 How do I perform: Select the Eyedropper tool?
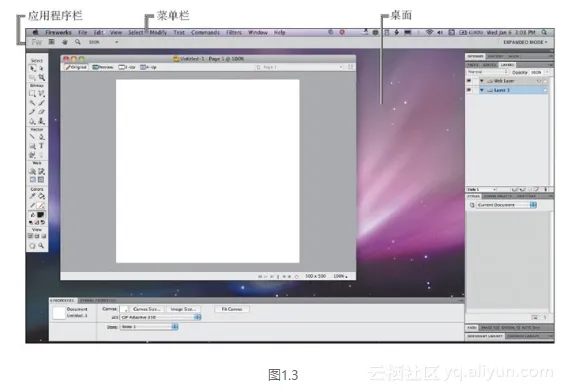[32, 196]
